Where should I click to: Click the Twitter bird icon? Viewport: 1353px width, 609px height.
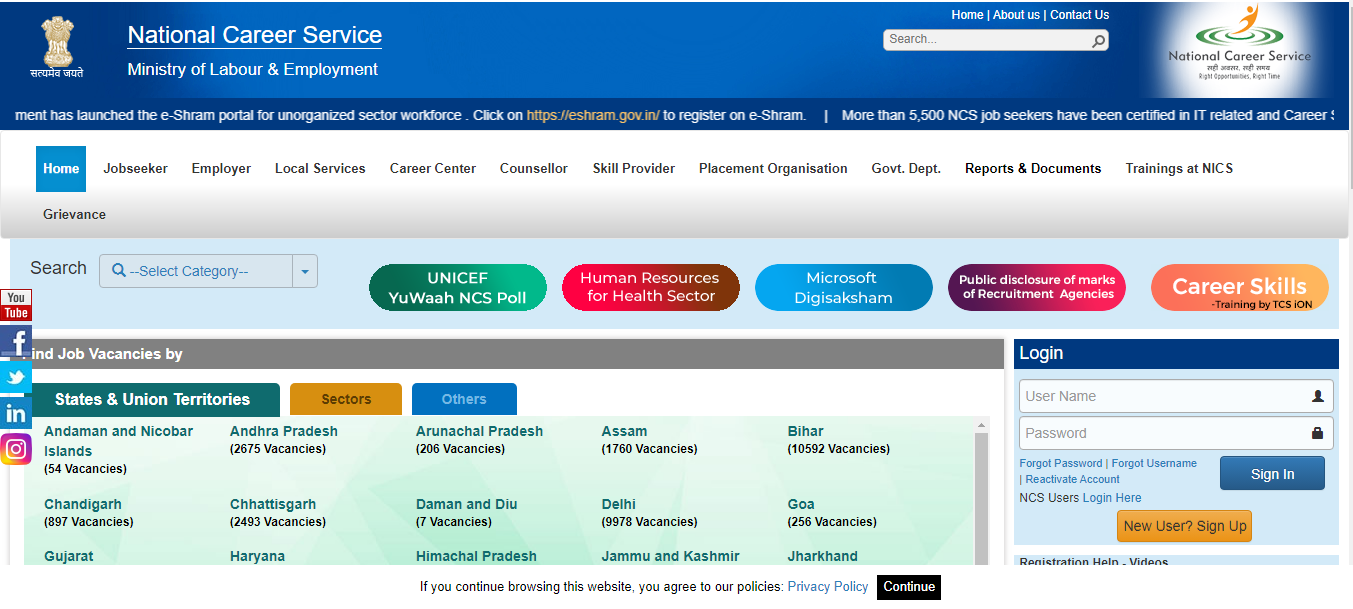(16, 377)
